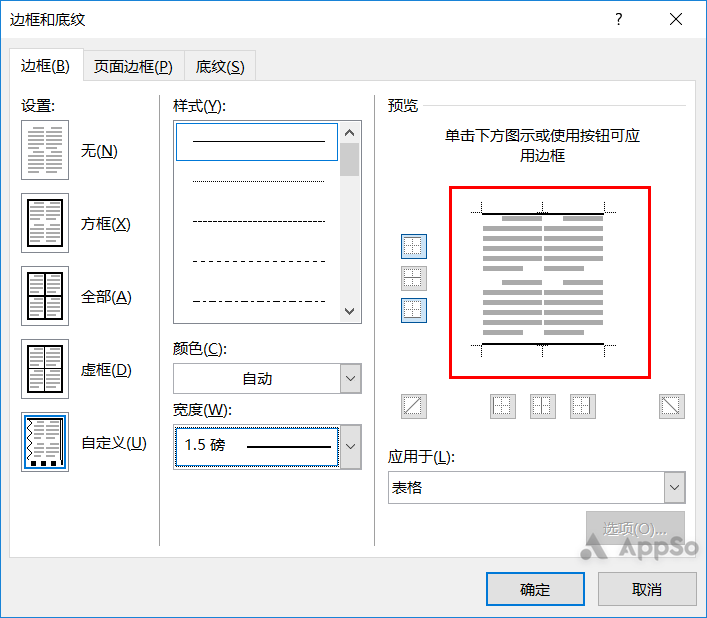Choose the dash-dot line style

[258, 301]
